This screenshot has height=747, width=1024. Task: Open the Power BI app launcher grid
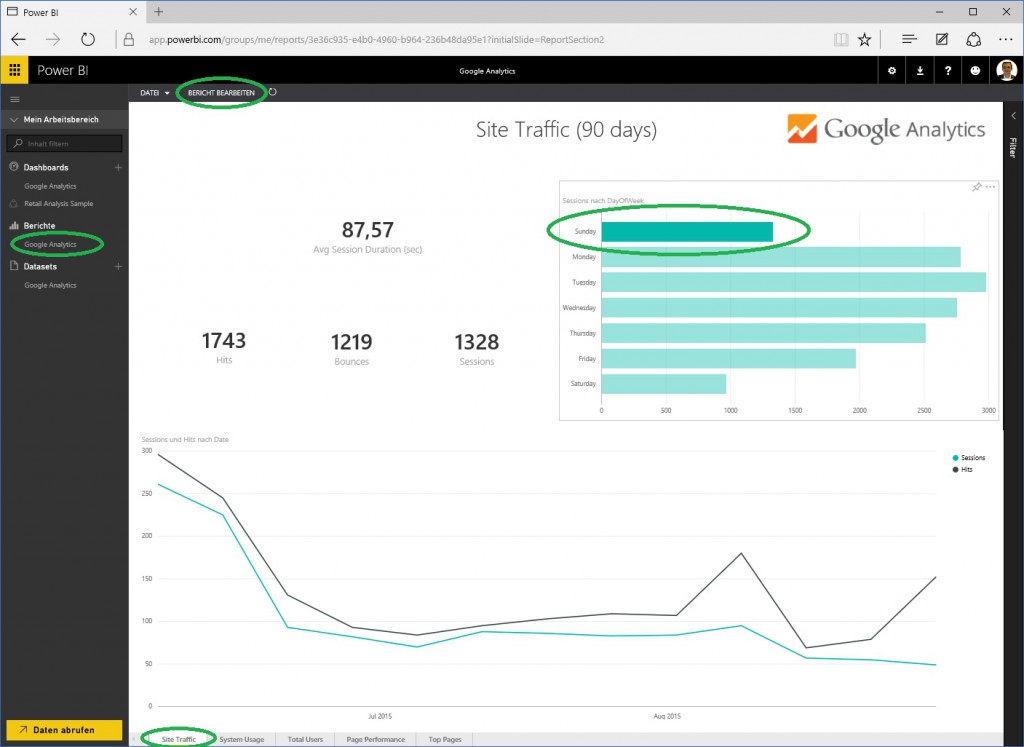point(14,71)
